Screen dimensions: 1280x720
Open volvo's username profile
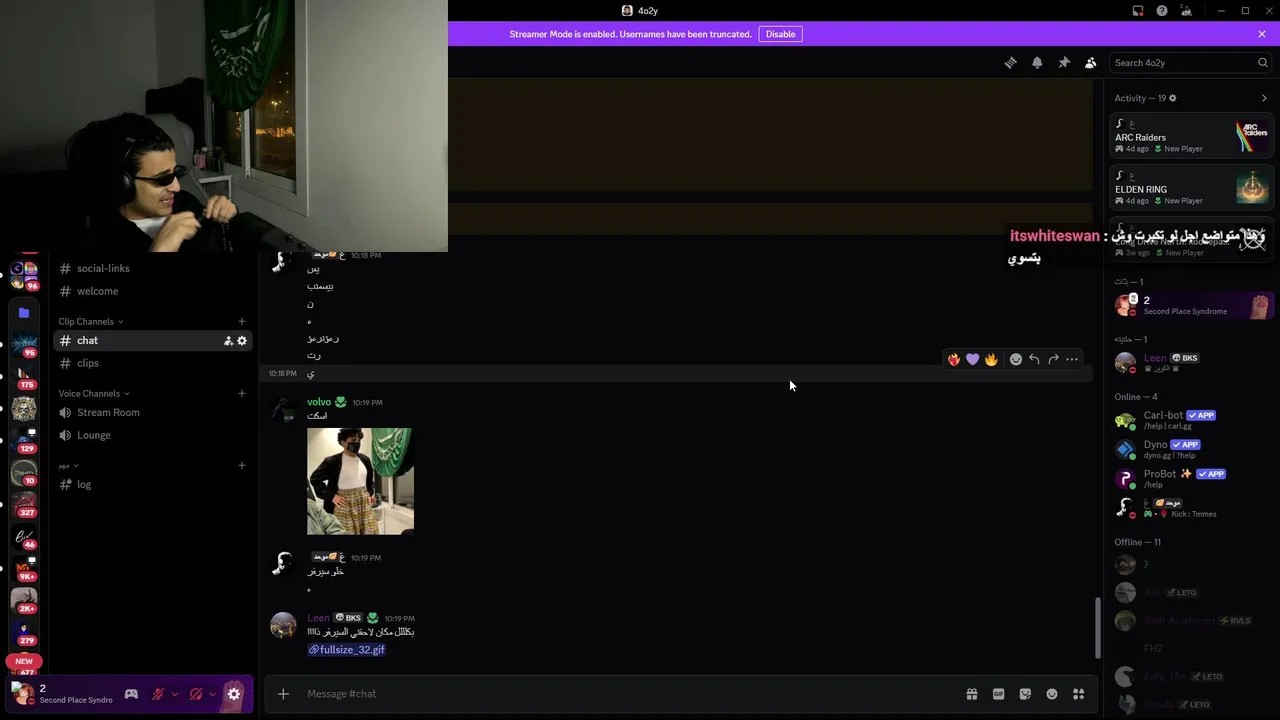(x=319, y=402)
